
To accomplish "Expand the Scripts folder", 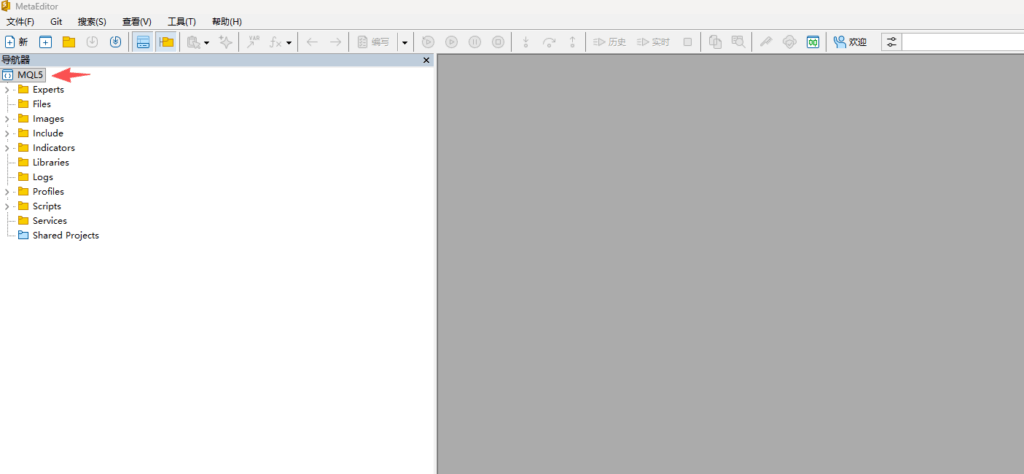I will (7, 207).
